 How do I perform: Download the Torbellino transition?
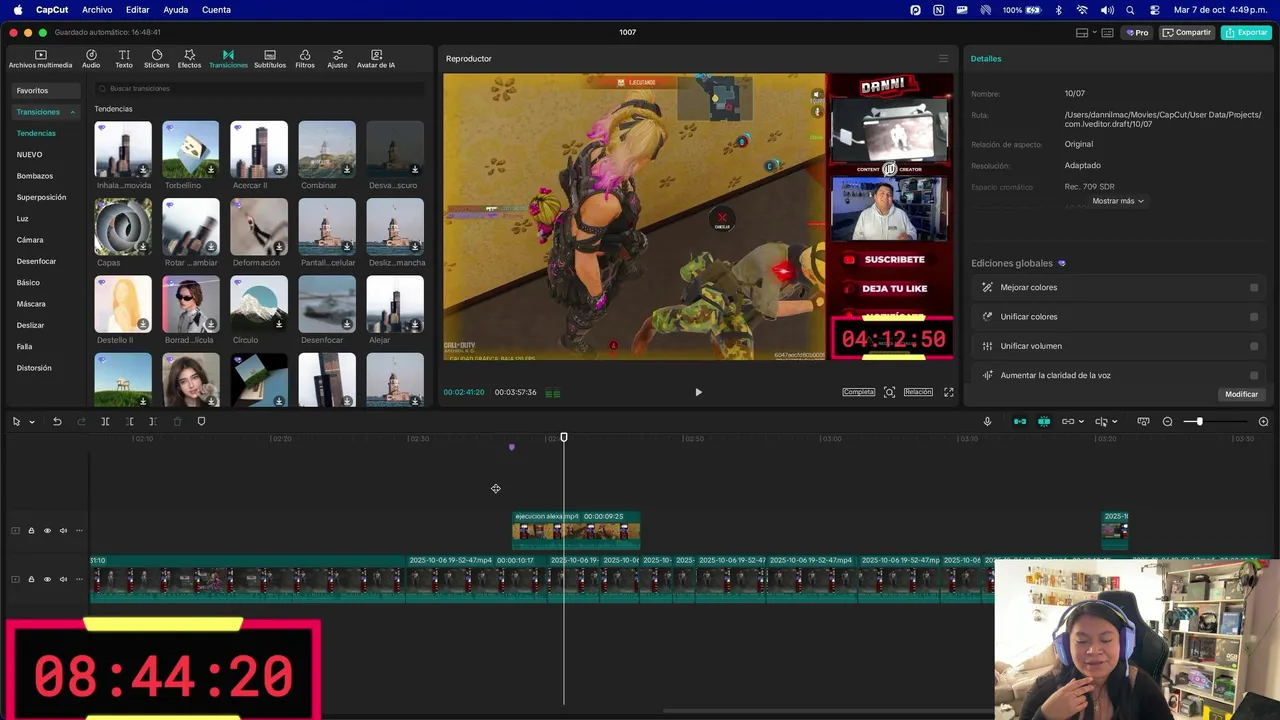tap(211, 170)
